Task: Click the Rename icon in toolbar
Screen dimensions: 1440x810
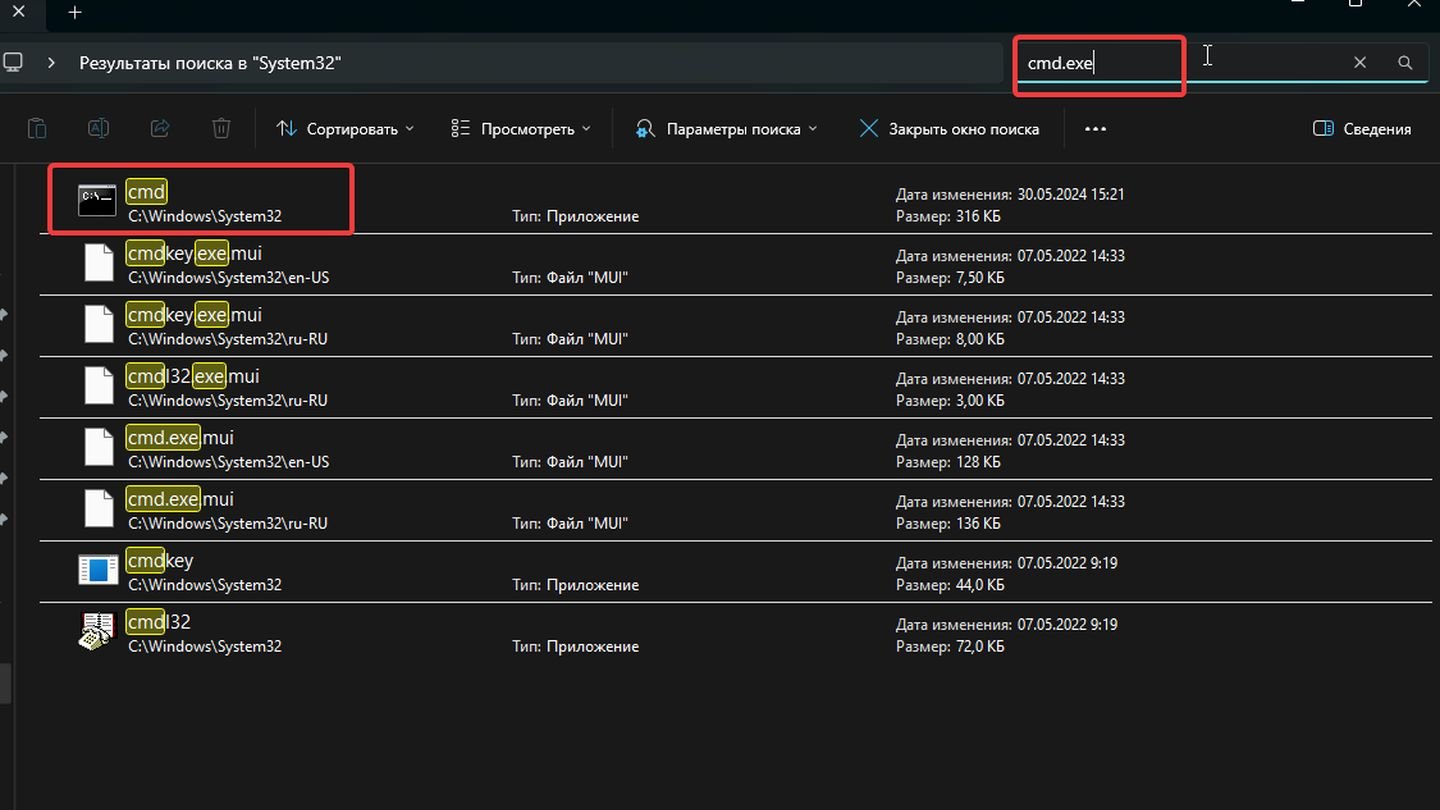Action: point(98,128)
